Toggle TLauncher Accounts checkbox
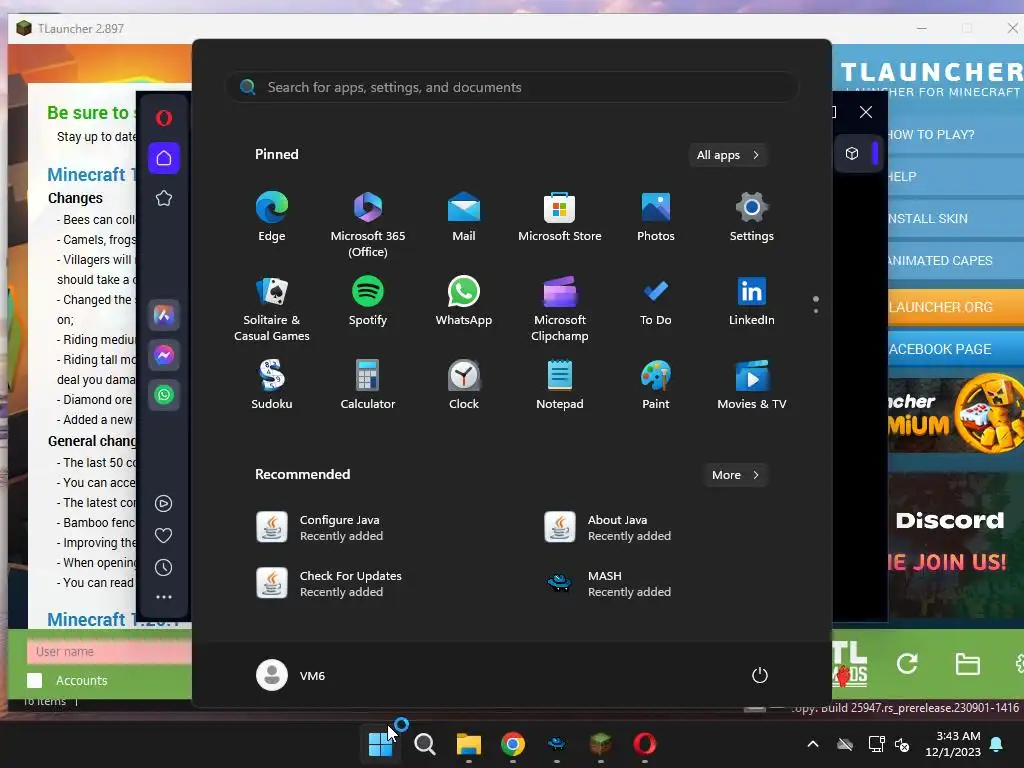Viewport: 1024px width, 768px height. pos(35,680)
